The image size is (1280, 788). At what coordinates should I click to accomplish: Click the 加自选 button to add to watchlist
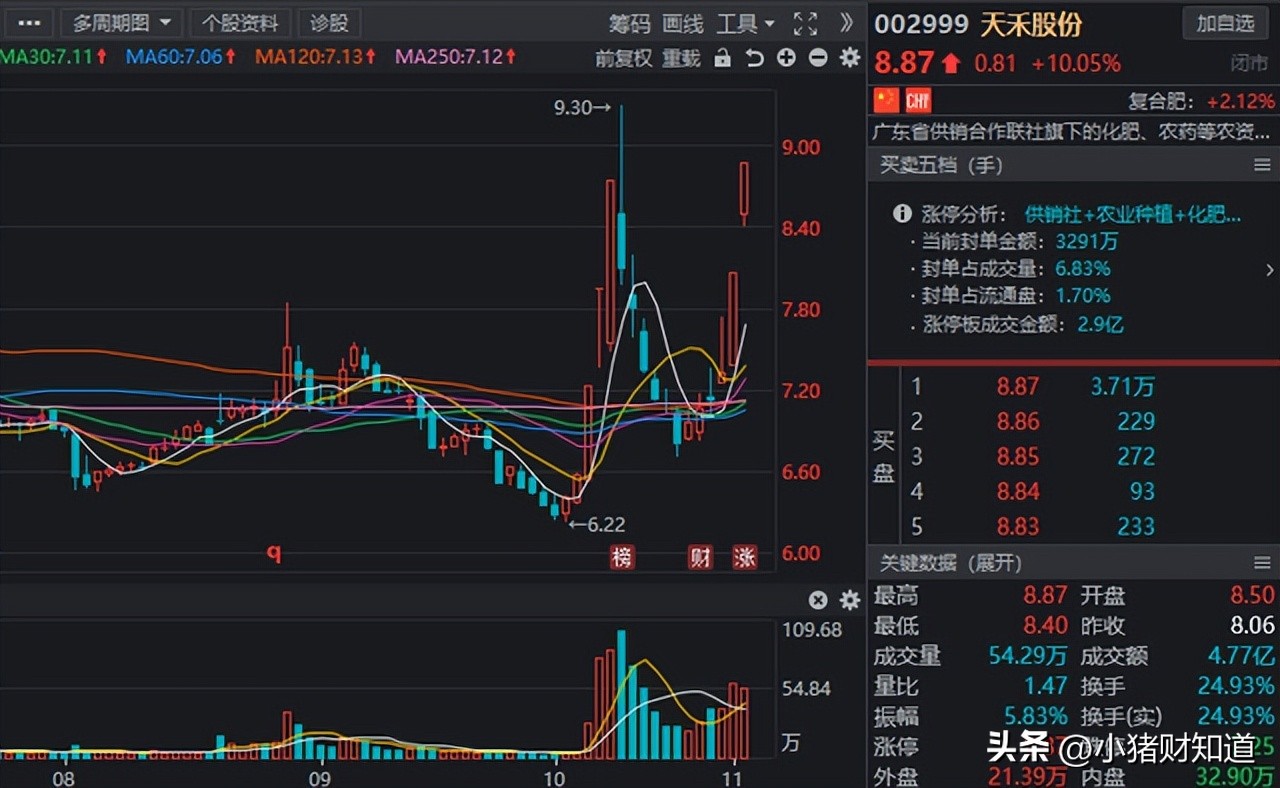[x=1225, y=23]
